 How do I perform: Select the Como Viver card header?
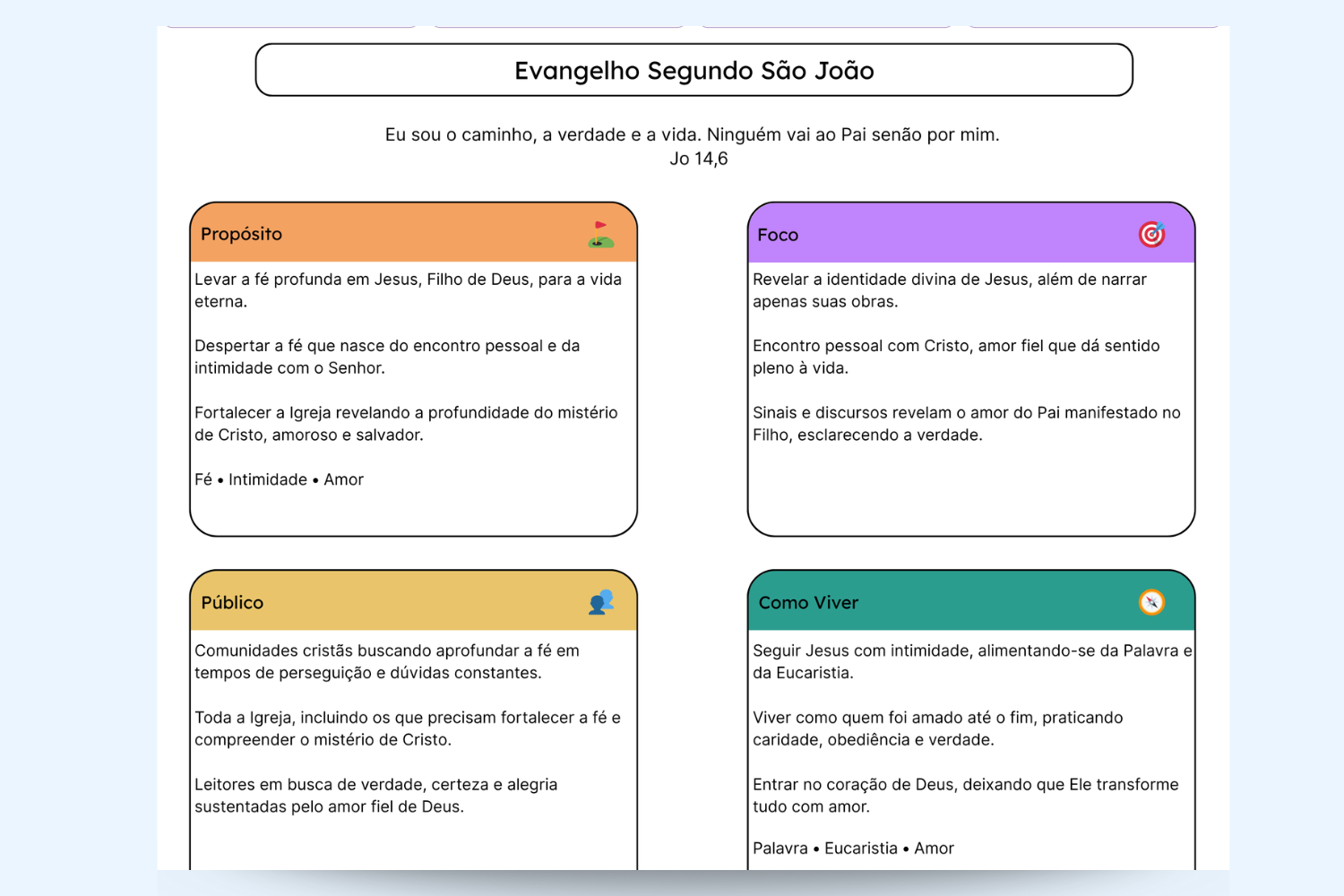pos(971,601)
